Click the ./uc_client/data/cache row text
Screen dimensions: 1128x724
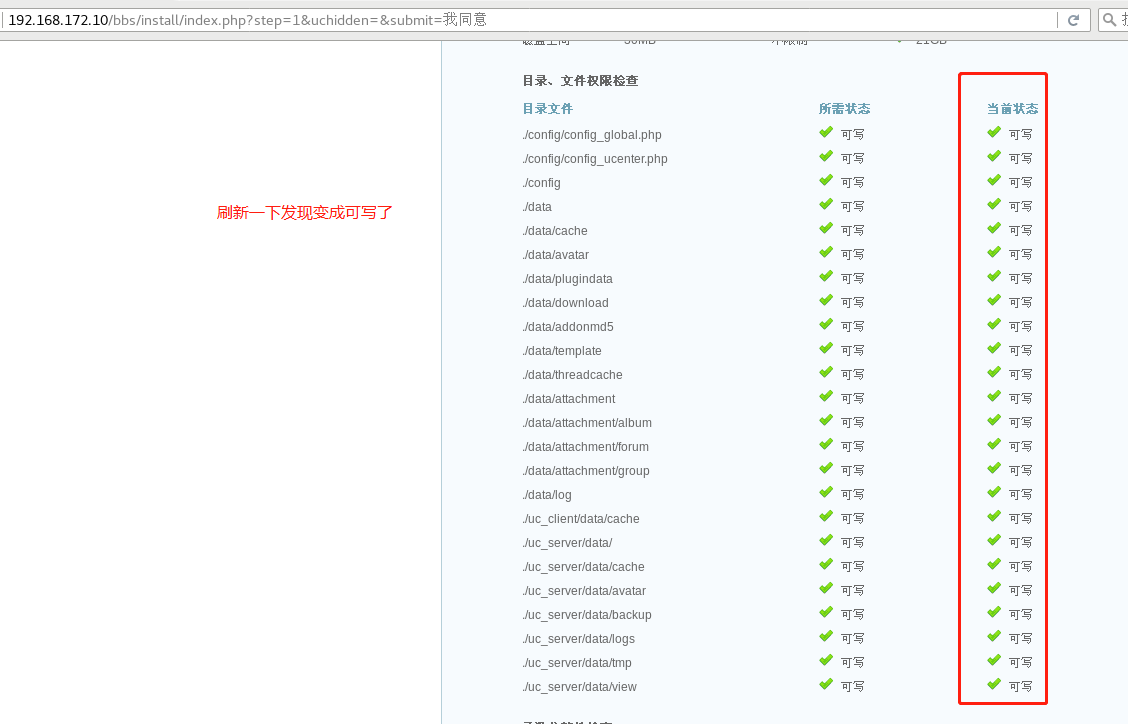[581, 518]
